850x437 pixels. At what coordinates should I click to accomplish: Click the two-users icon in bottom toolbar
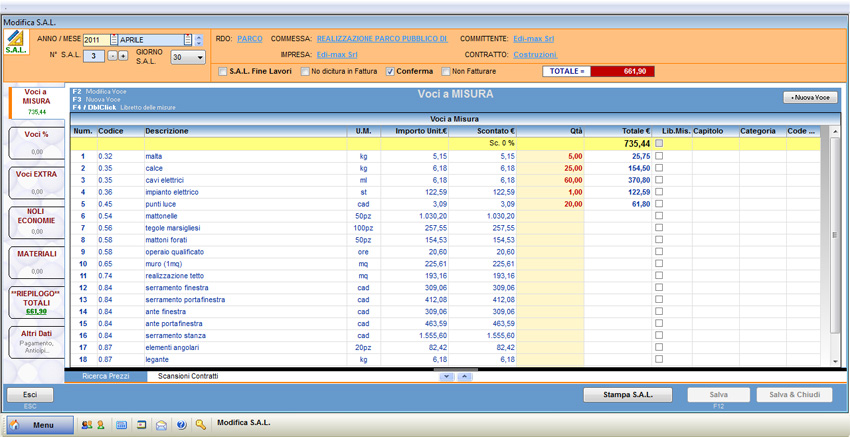point(87,425)
